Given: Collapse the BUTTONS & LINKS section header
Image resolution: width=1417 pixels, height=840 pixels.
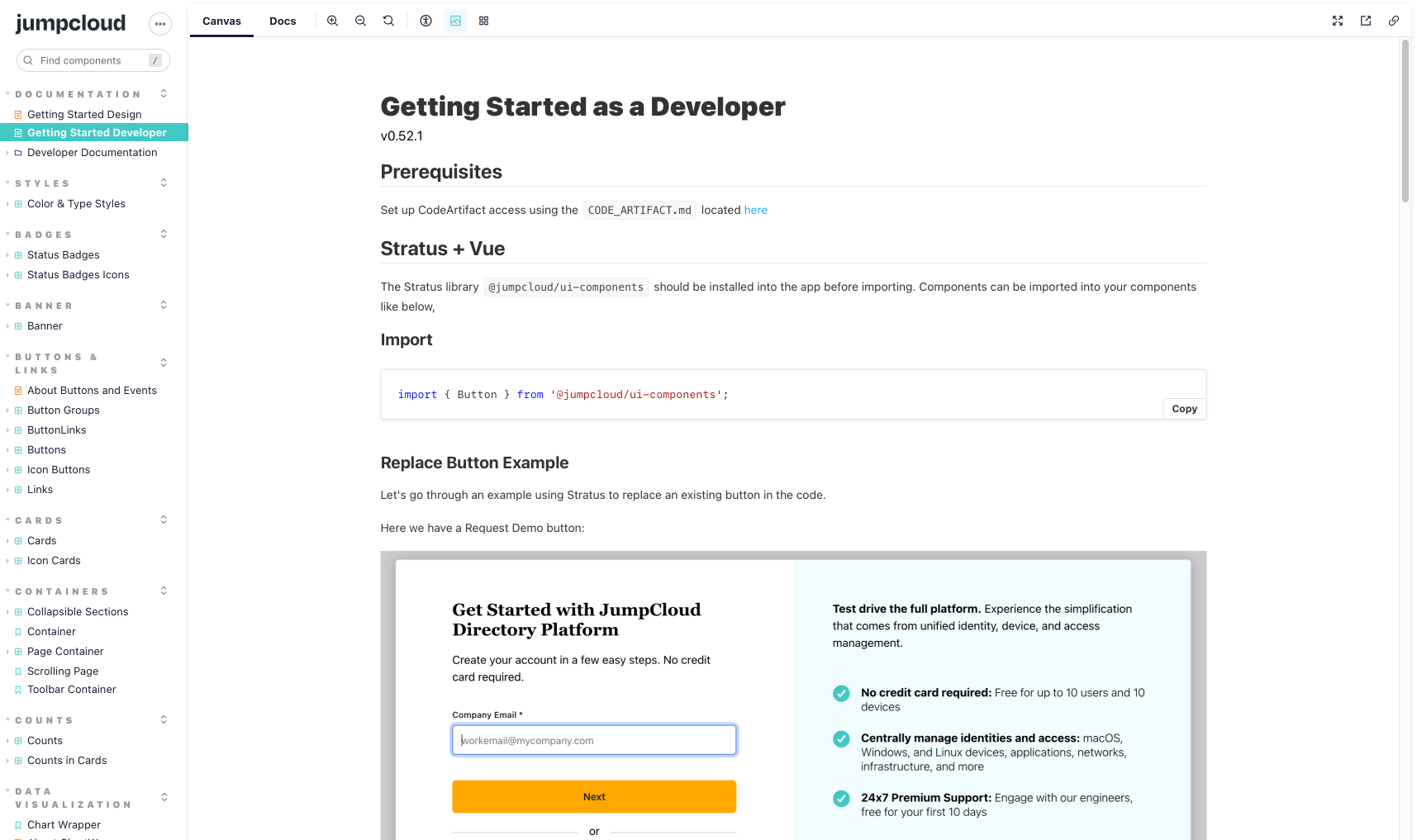Looking at the screenshot, I should pos(56,363).
